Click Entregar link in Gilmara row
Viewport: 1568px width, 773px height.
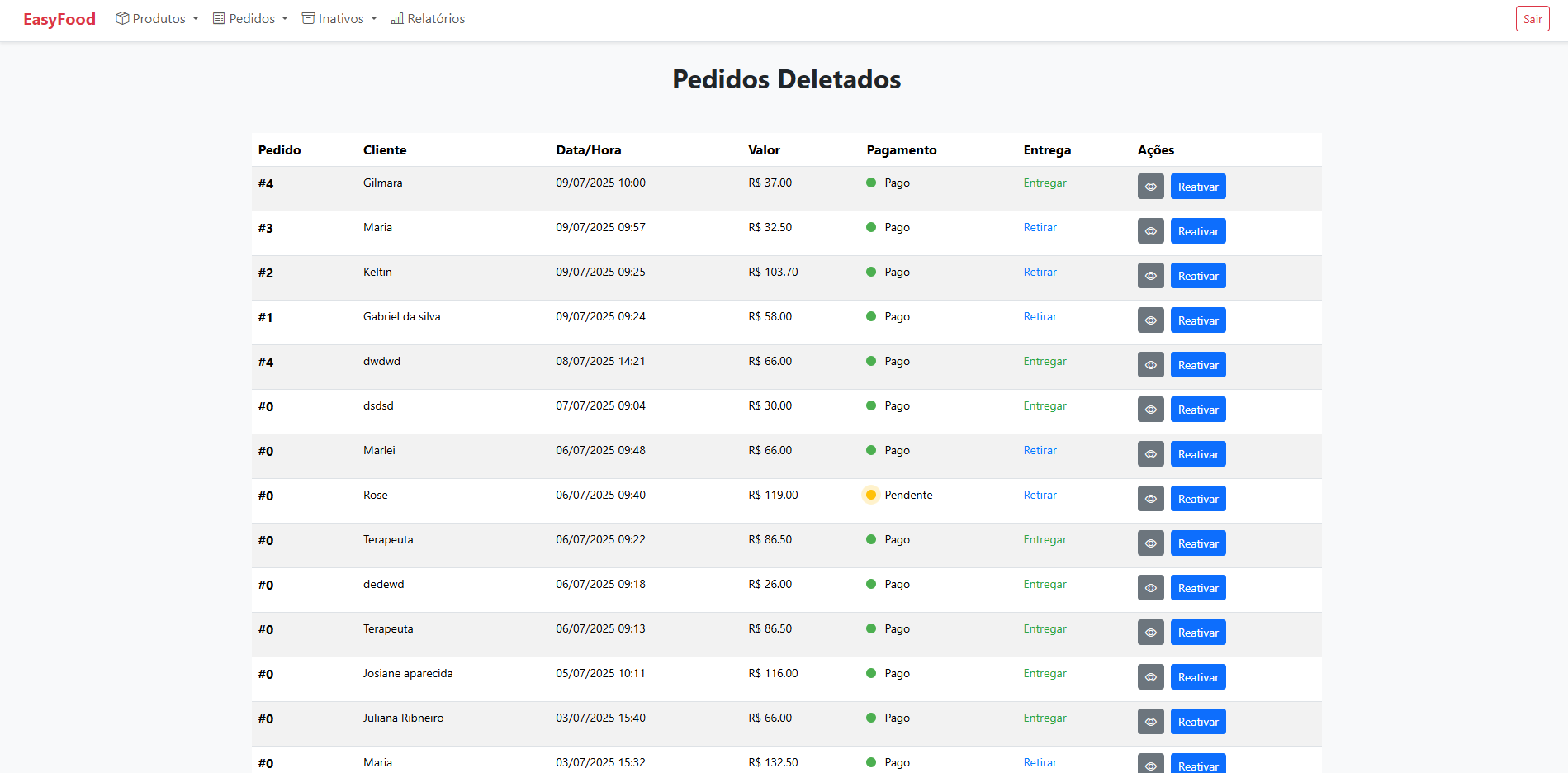(1045, 183)
